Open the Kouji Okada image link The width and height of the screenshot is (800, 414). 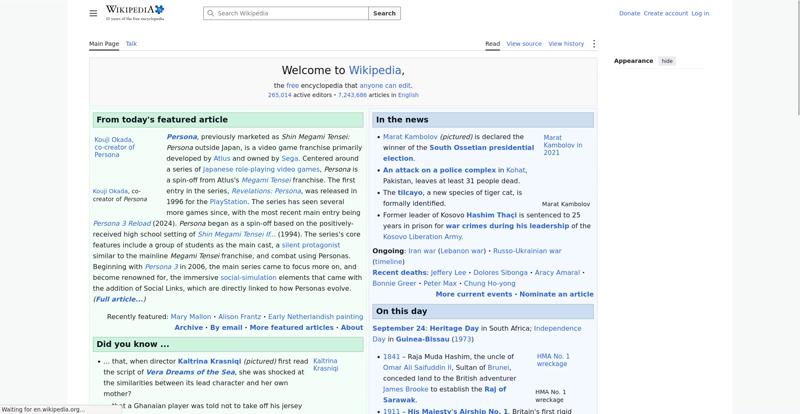click(114, 147)
